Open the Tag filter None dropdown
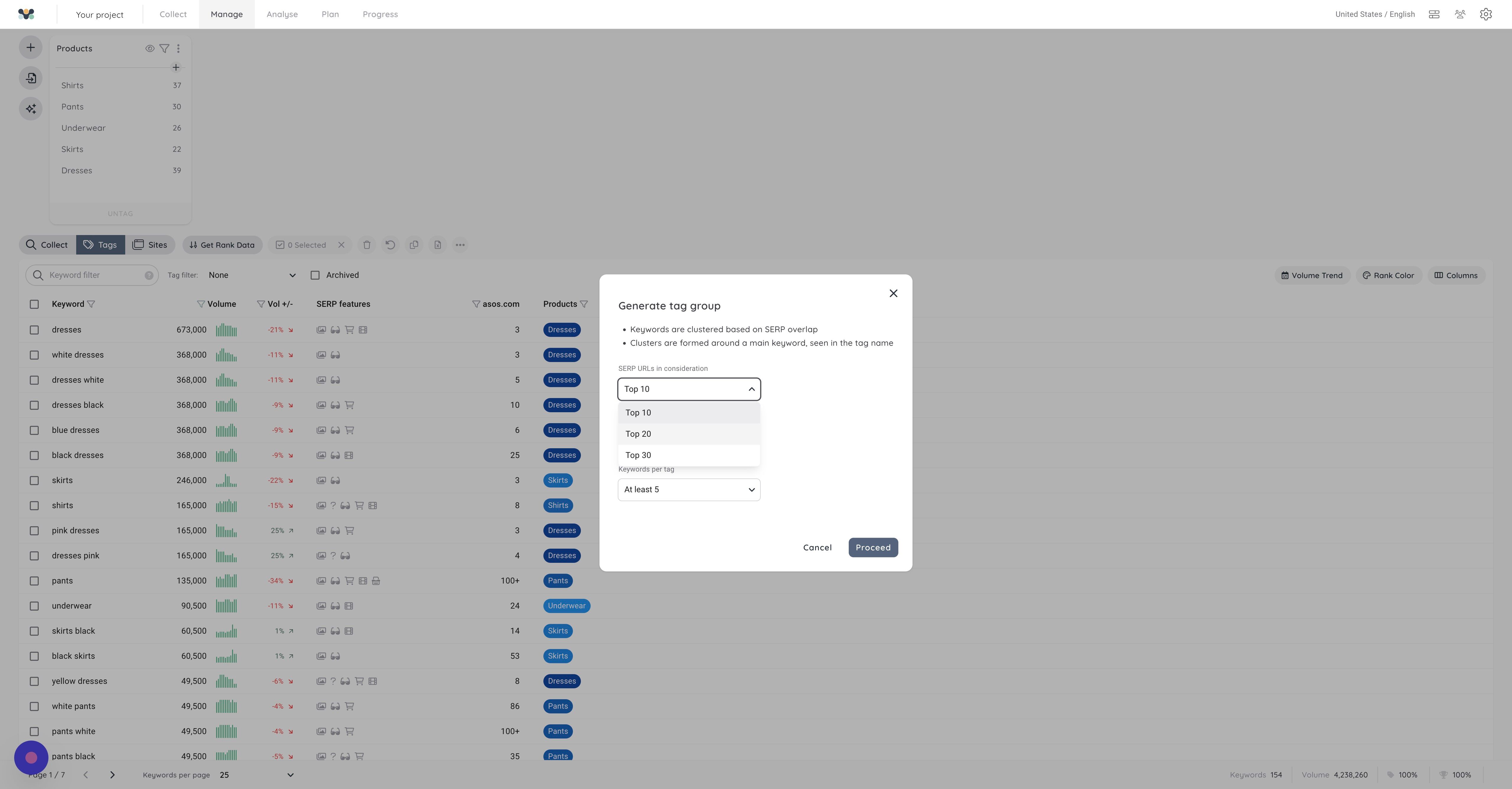Image resolution: width=1512 pixels, height=789 pixels. coord(252,275)
